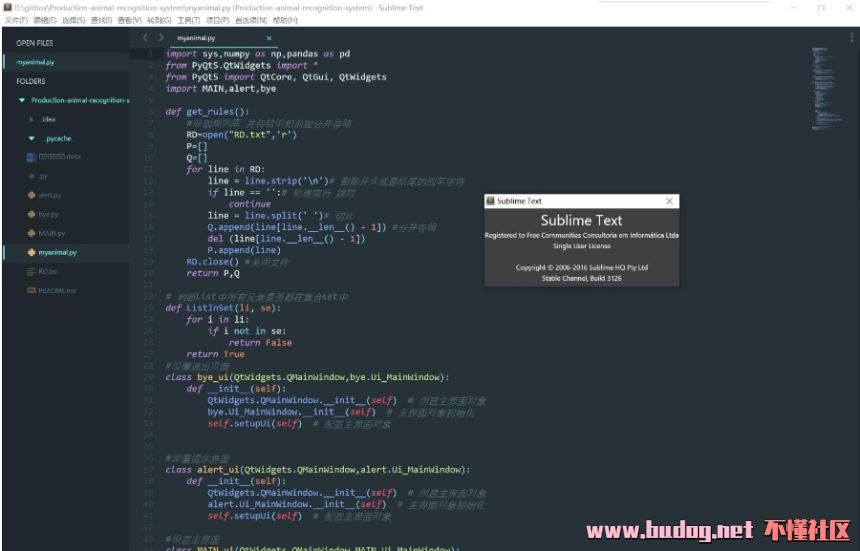Image resolution: width=860 pixels, height=551 pixels.
Task: Click line number 1 in the gutter
Action: tap(151, 54)
